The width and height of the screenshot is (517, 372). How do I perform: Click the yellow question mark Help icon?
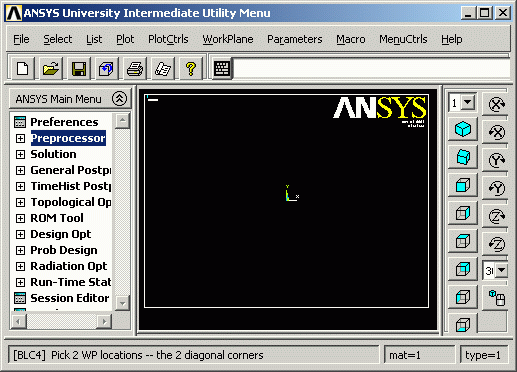pos(191,69)
